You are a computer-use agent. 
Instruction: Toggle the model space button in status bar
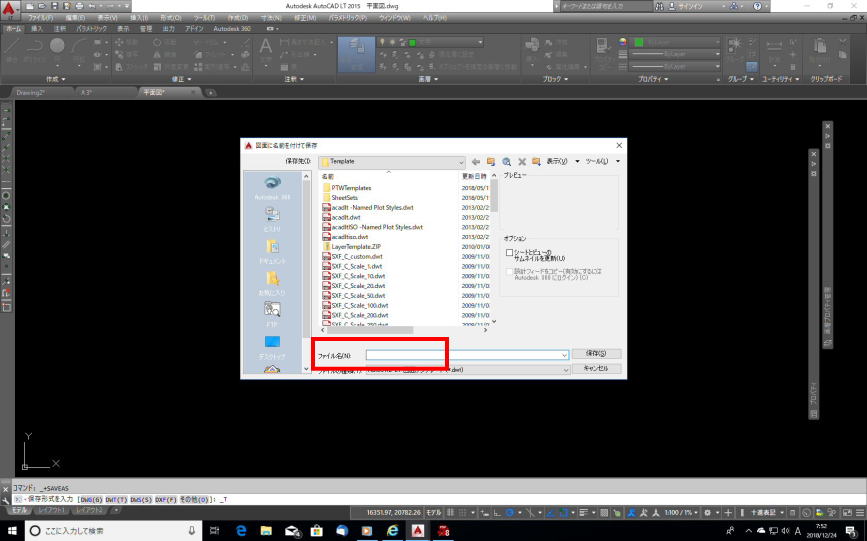click(434, 513)
